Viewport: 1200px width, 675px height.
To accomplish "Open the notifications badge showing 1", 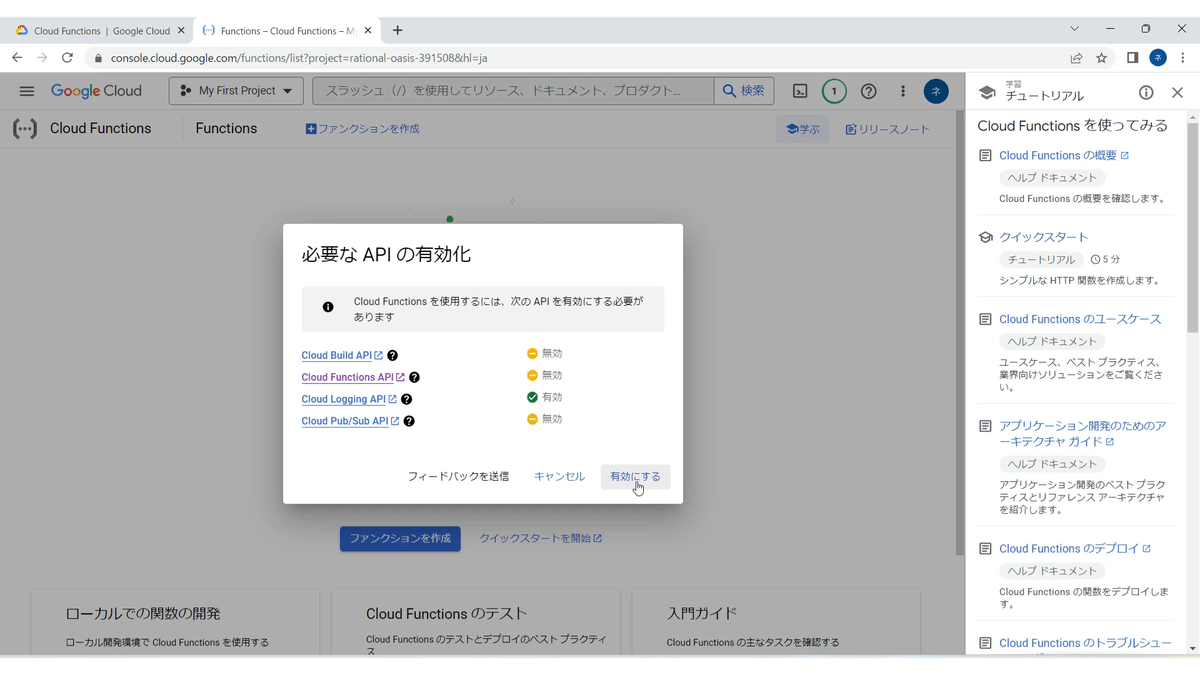I will pos(834,91).
